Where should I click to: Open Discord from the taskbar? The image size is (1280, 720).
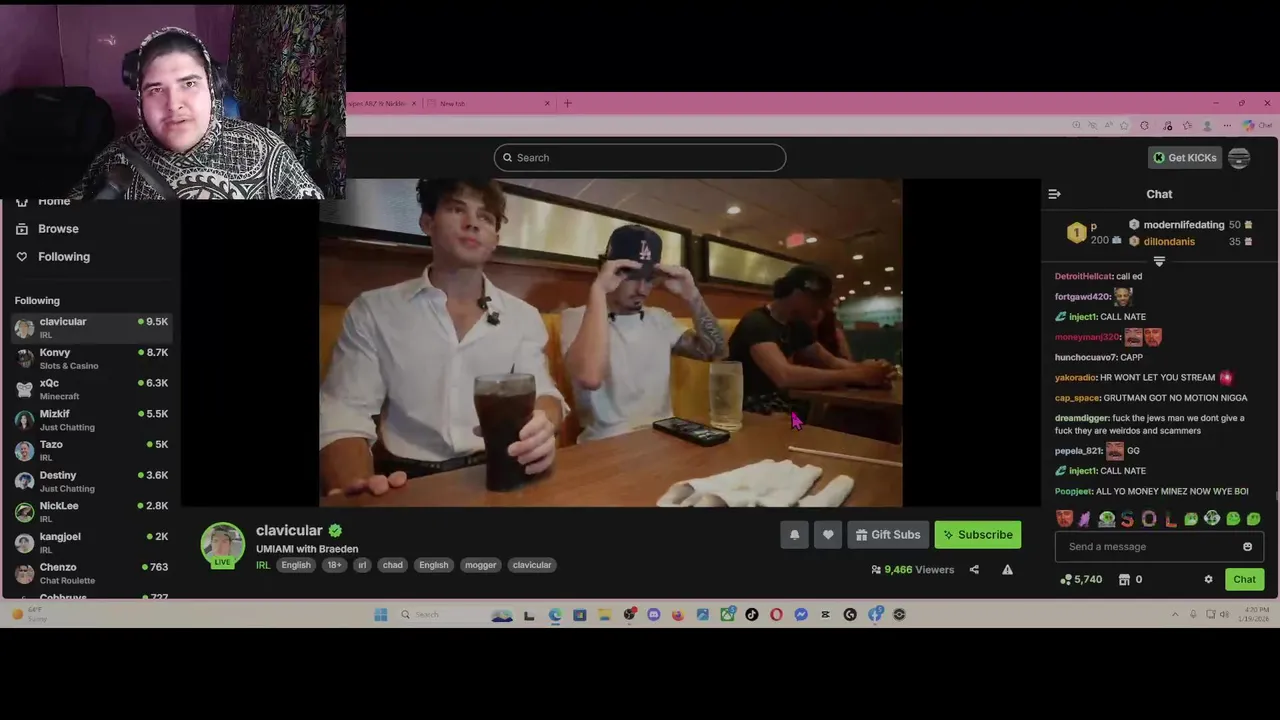click(x=653, y=615)
